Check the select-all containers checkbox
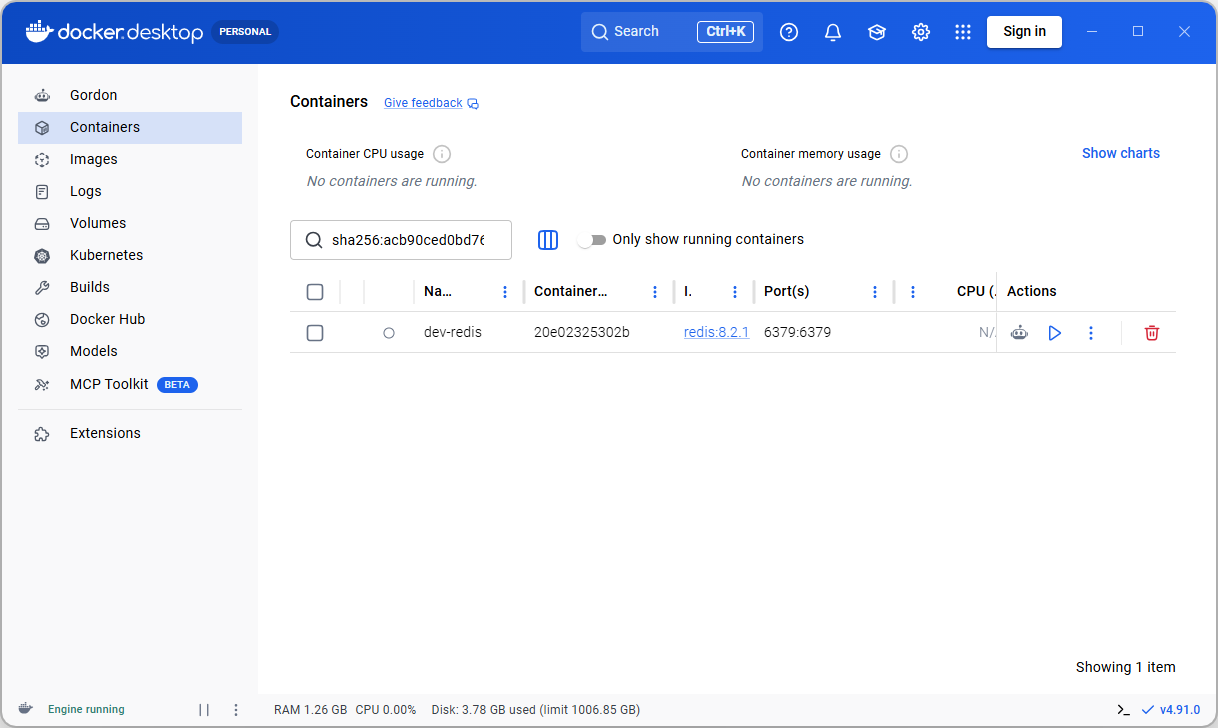This screenshot has width=1218, height=728. click(x=315, y=292)
